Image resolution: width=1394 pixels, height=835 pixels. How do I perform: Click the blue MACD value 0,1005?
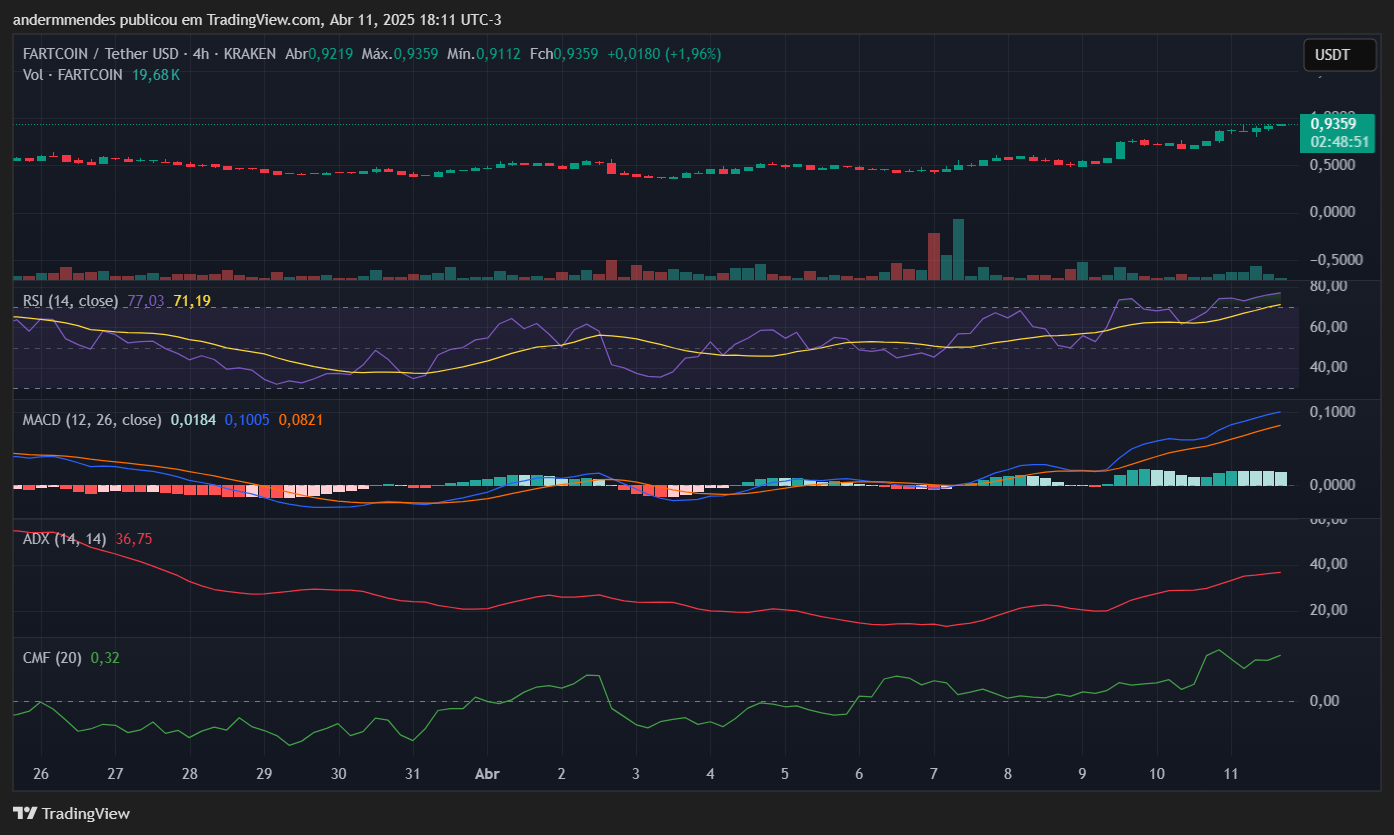click(x=246, y=420)
